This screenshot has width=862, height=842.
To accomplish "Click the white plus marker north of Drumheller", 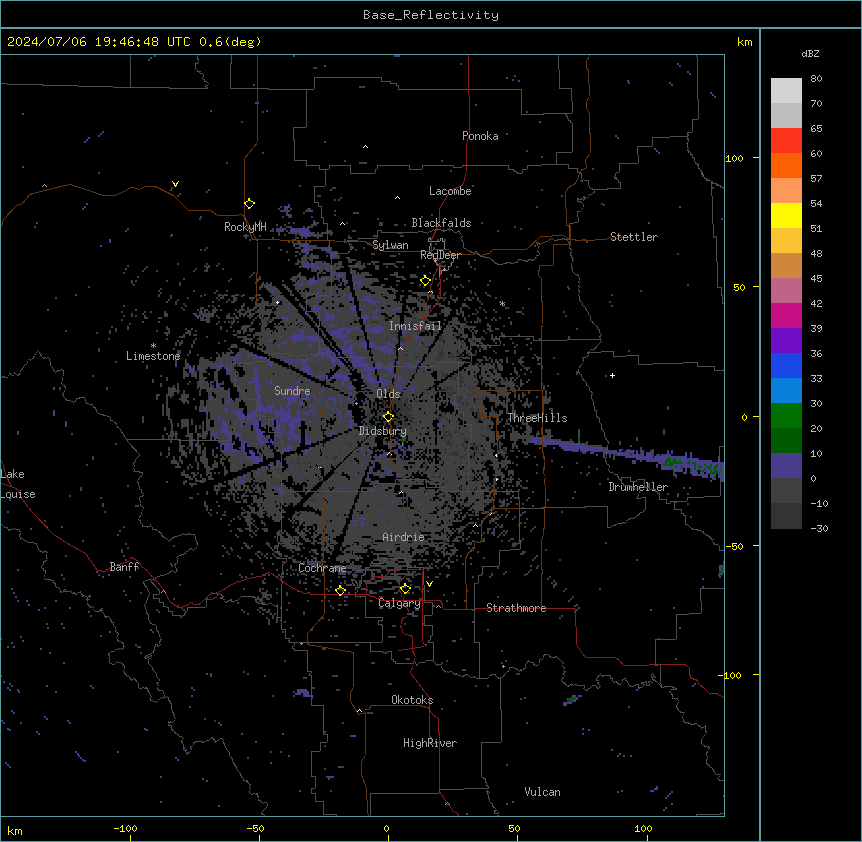I will (612, 375).
